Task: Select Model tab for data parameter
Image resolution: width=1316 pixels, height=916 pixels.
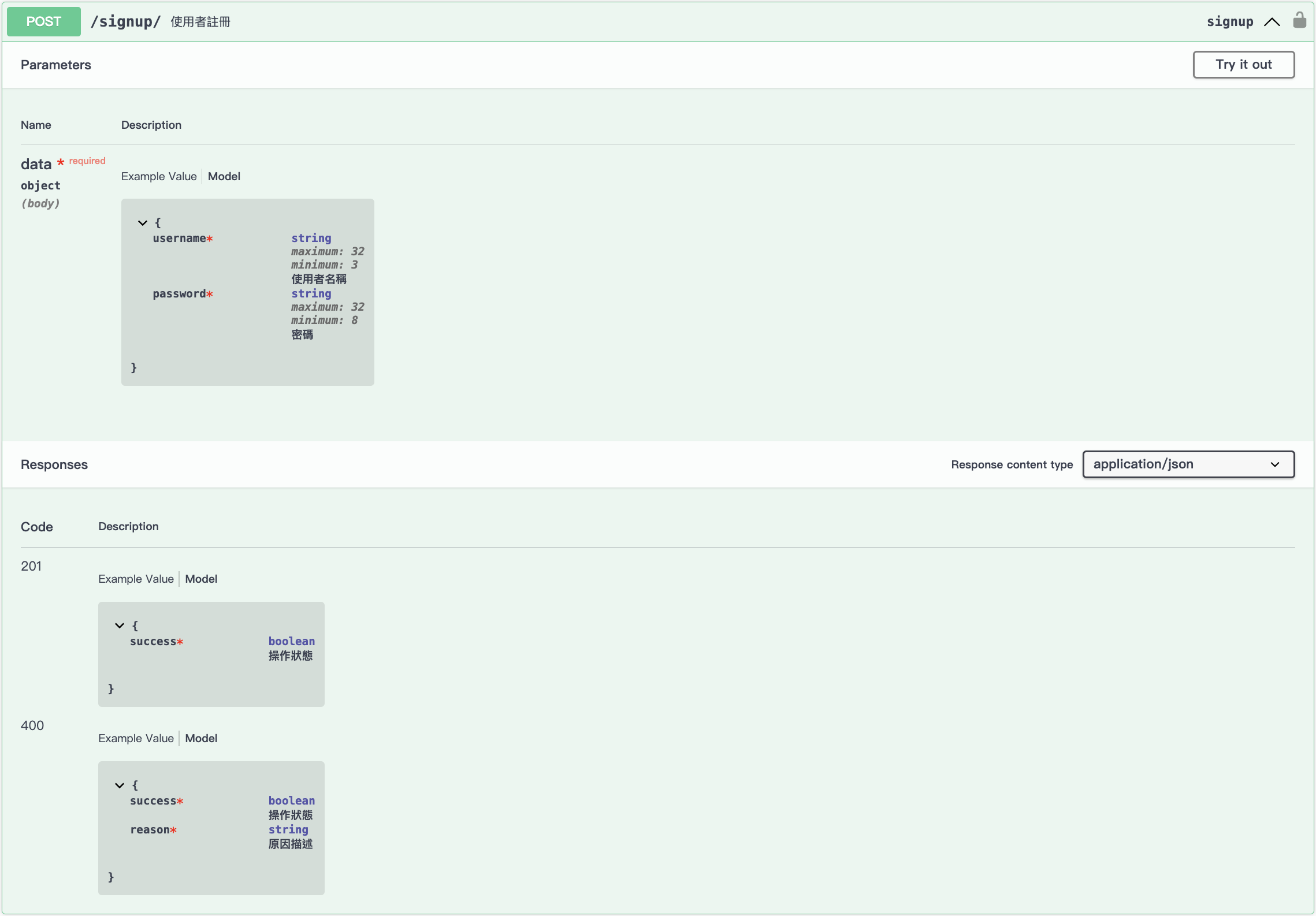Action: pyautogui.click(x=224, y=176)
